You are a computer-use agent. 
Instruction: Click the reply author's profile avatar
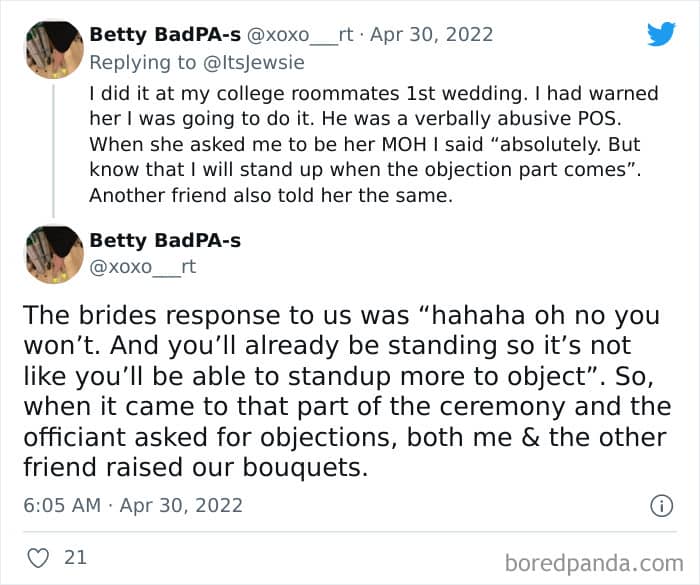[53, 49]
